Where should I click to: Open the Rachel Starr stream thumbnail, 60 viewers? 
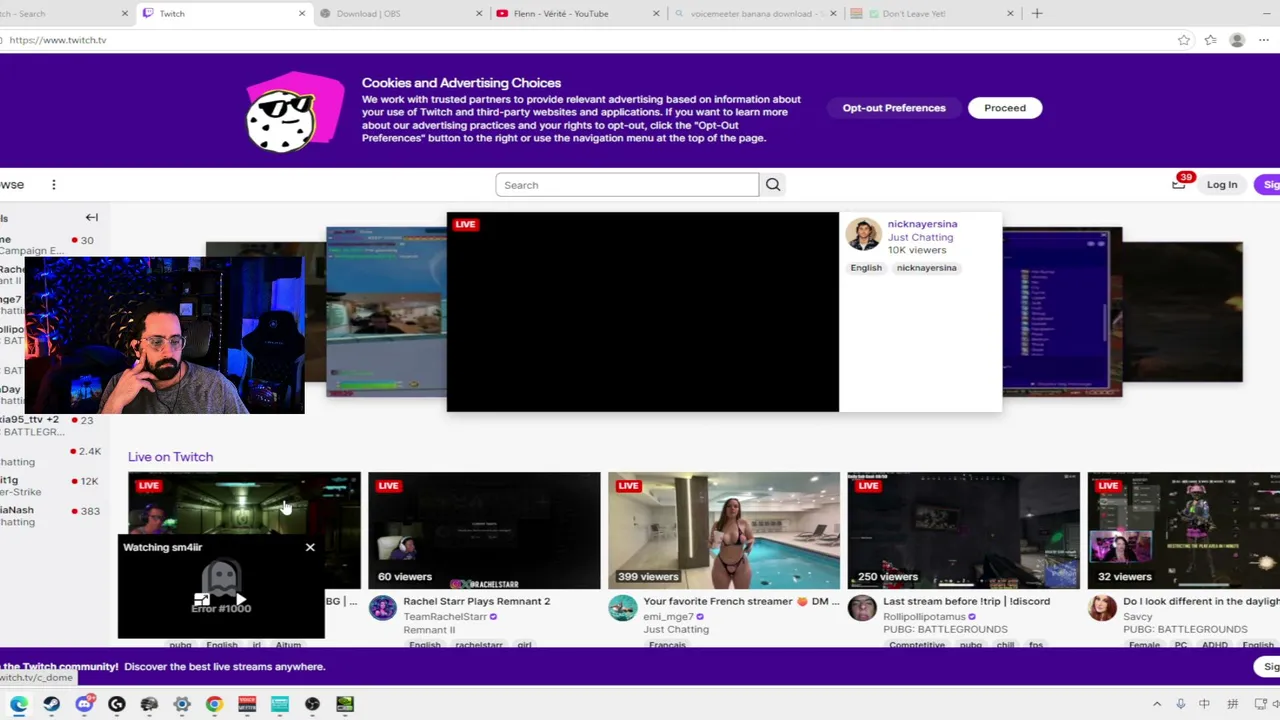(484, 530)
